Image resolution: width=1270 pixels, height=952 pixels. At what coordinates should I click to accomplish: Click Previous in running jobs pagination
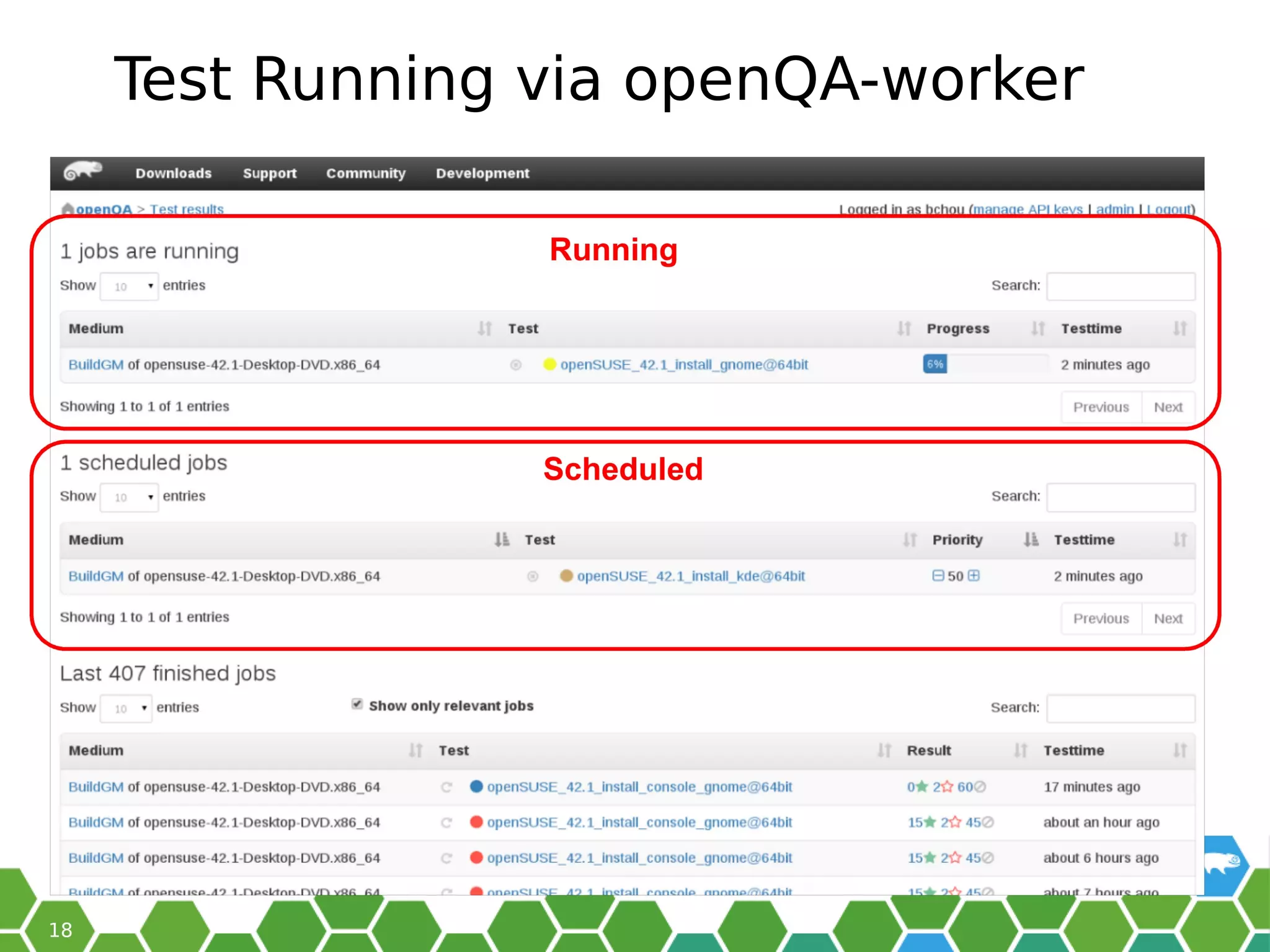[1101, 407]
